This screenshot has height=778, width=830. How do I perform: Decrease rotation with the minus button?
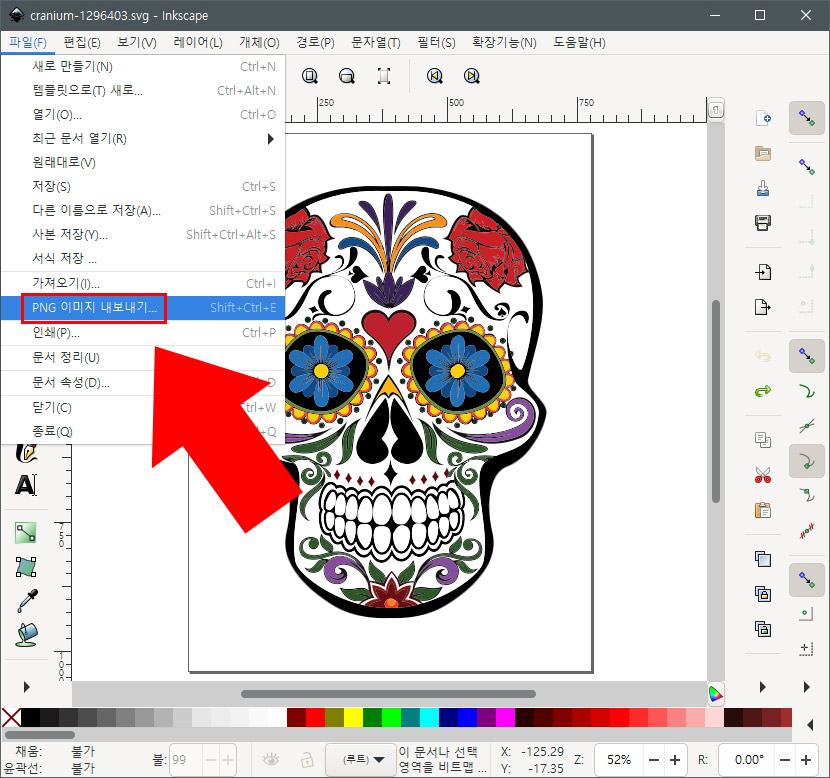[x=784, y=760]
